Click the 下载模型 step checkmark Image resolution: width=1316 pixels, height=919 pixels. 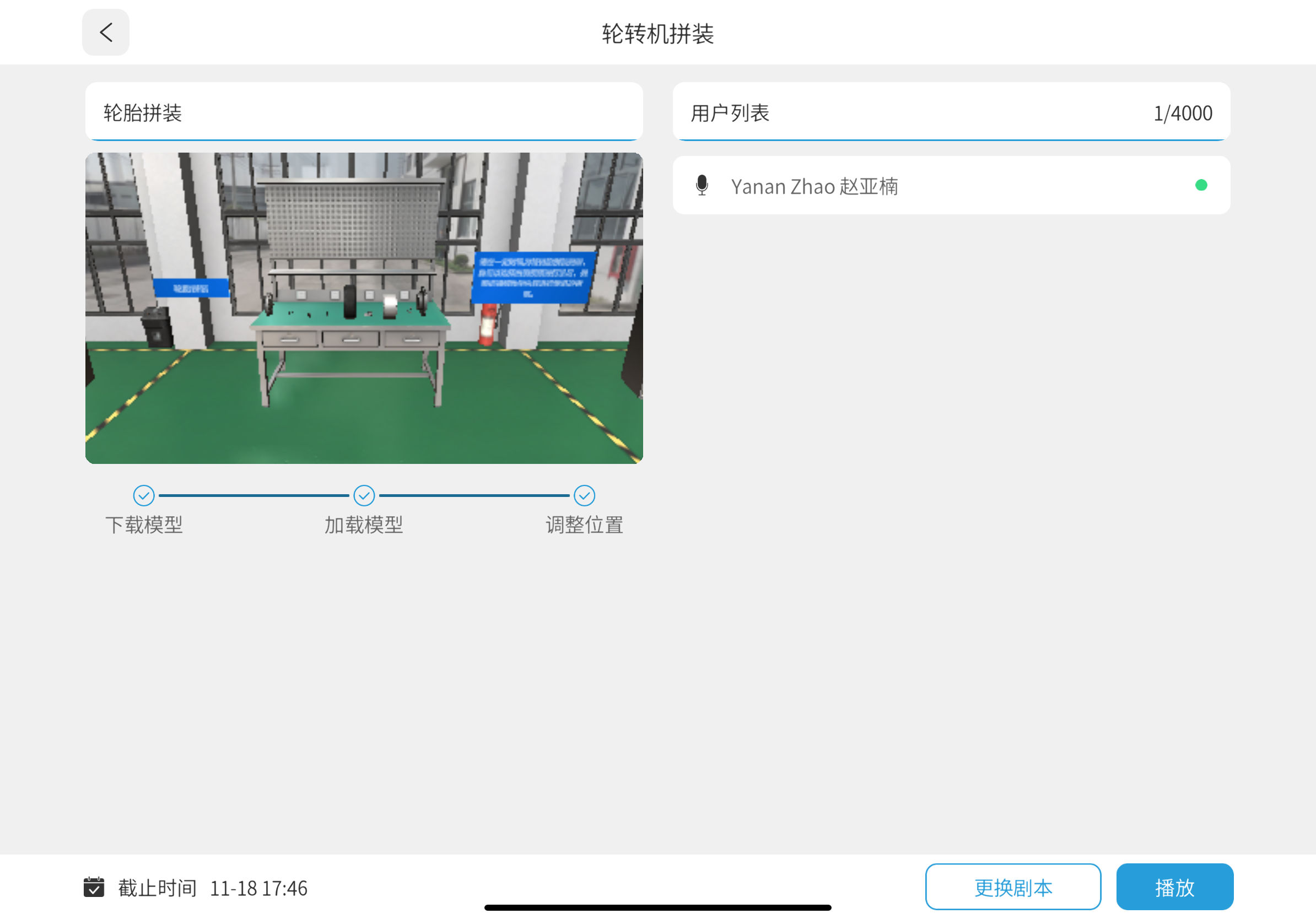click(144, 496)
